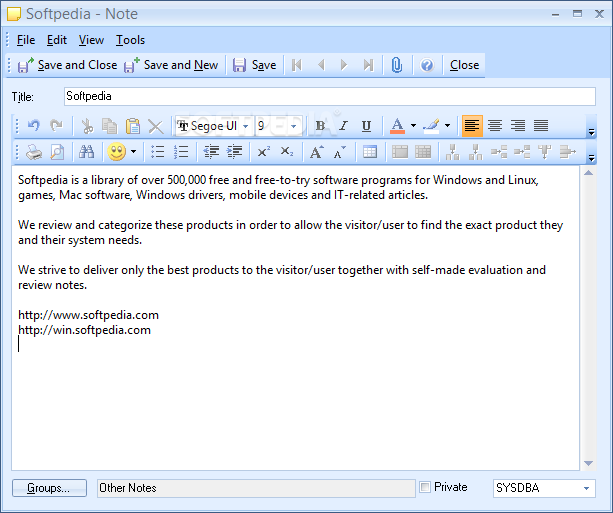
Task: Click the scrollbar down arrow
Action: pyautogui.click(x=588, y=463)
